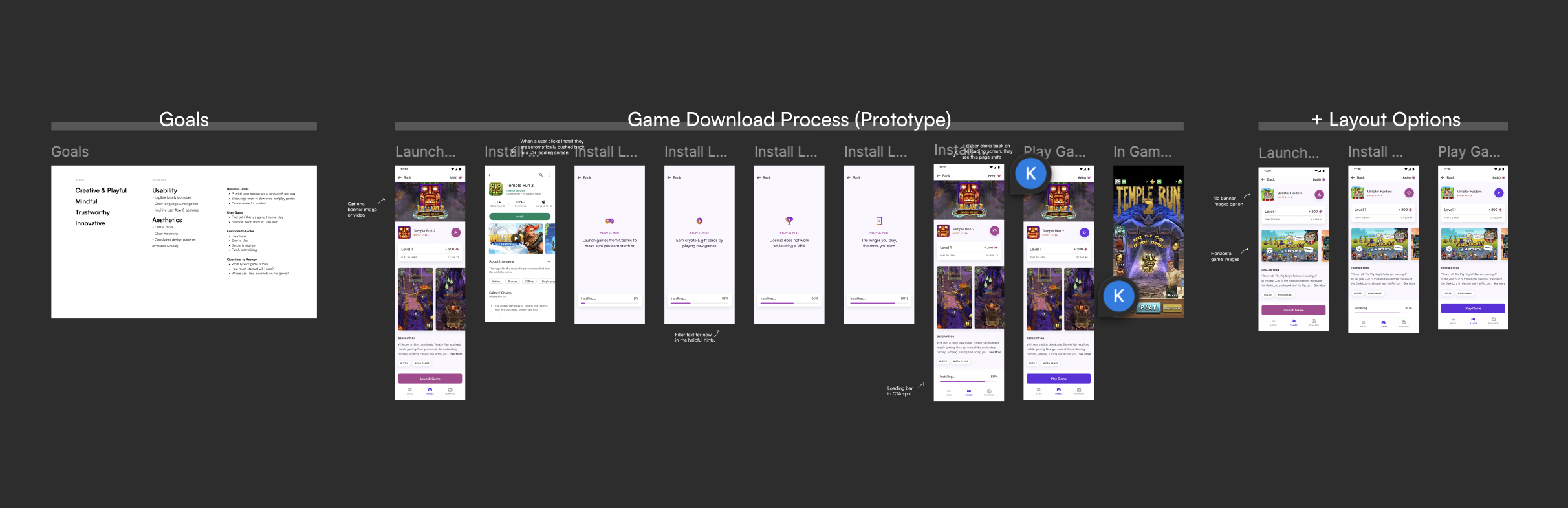Expand the 'About this game' arrow
The height and width of the screenshot is (508, 1568).
coord(549,261)
